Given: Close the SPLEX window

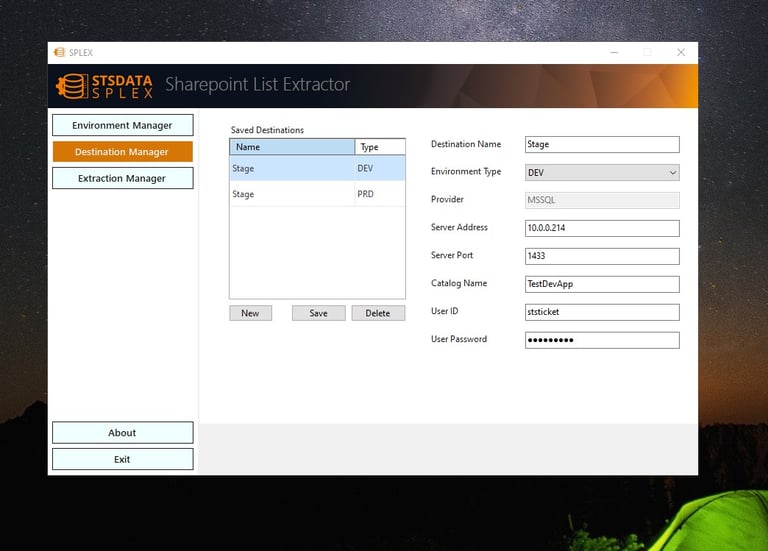Looking at the screenshot, I should pos(681,52).
